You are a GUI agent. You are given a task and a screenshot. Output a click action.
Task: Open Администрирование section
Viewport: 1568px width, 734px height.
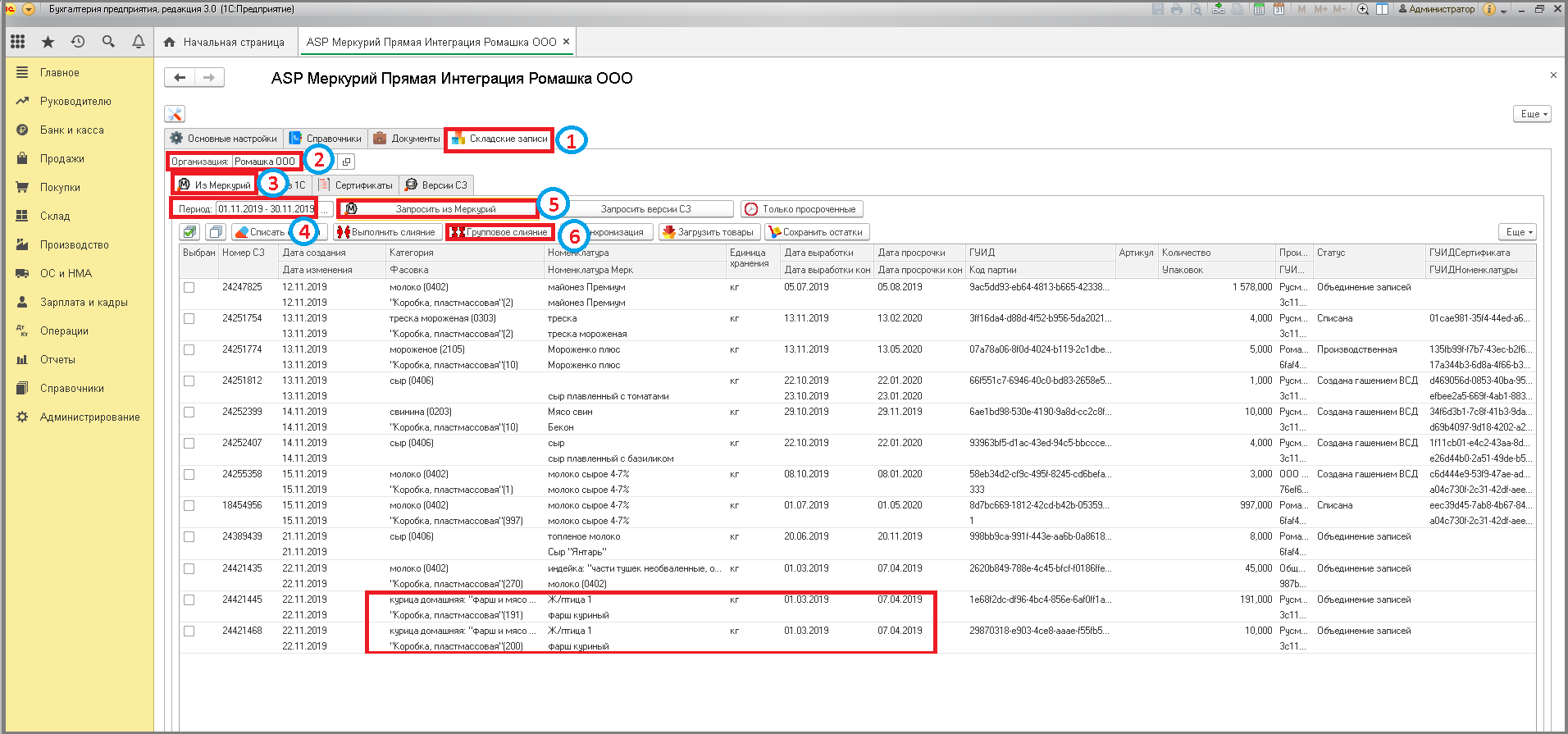coord(90,417)
